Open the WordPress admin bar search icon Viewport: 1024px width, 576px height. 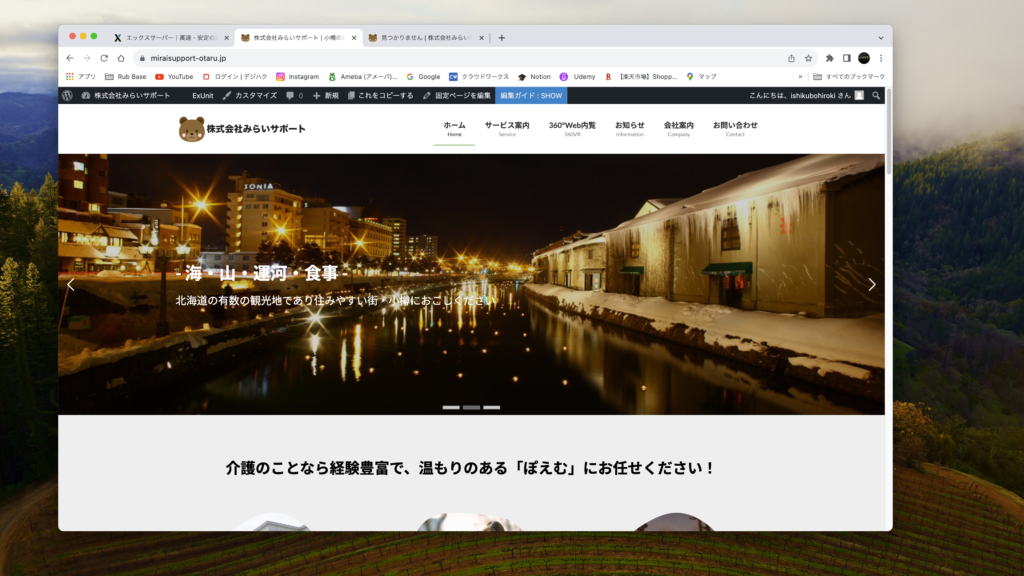tap(876, 95)
